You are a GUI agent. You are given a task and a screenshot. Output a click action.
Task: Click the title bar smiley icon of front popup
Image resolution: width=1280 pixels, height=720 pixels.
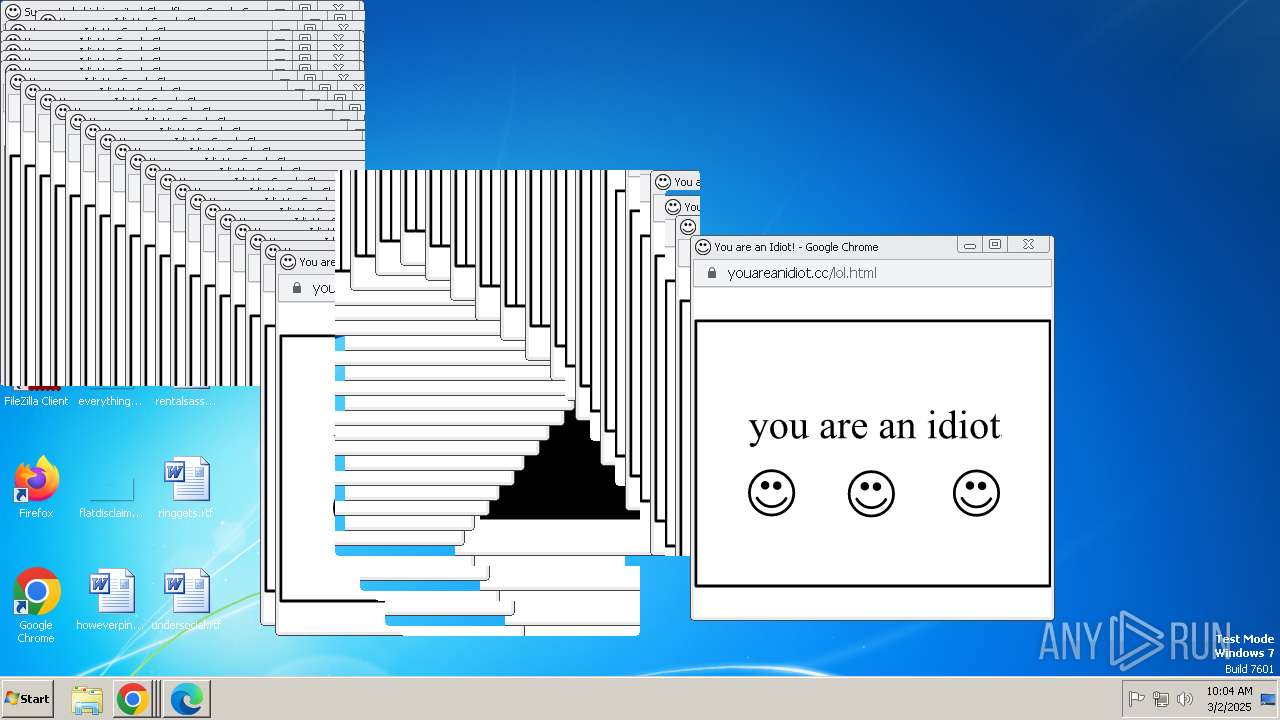[x=703, y=246]
